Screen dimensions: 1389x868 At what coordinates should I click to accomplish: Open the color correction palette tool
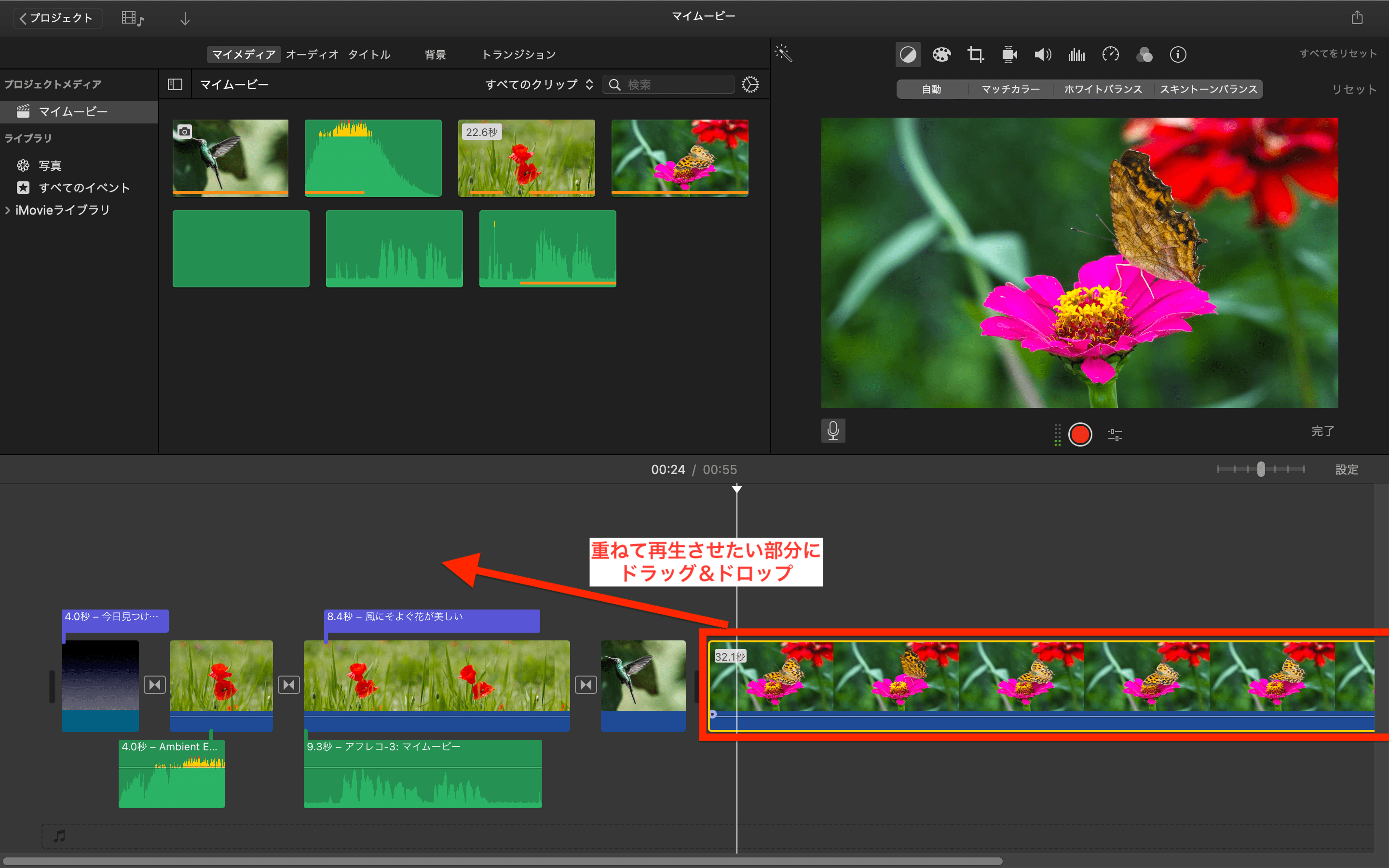(941, 54)
